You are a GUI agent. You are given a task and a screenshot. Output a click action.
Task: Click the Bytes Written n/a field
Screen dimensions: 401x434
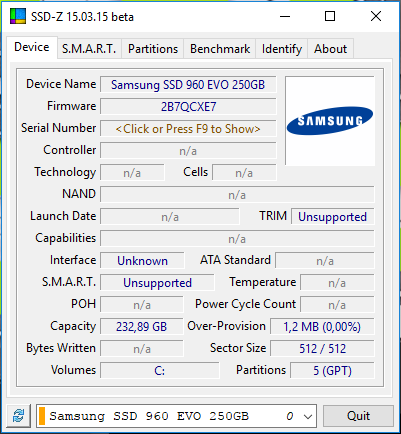pyautogui.click(x=142, y=349)
